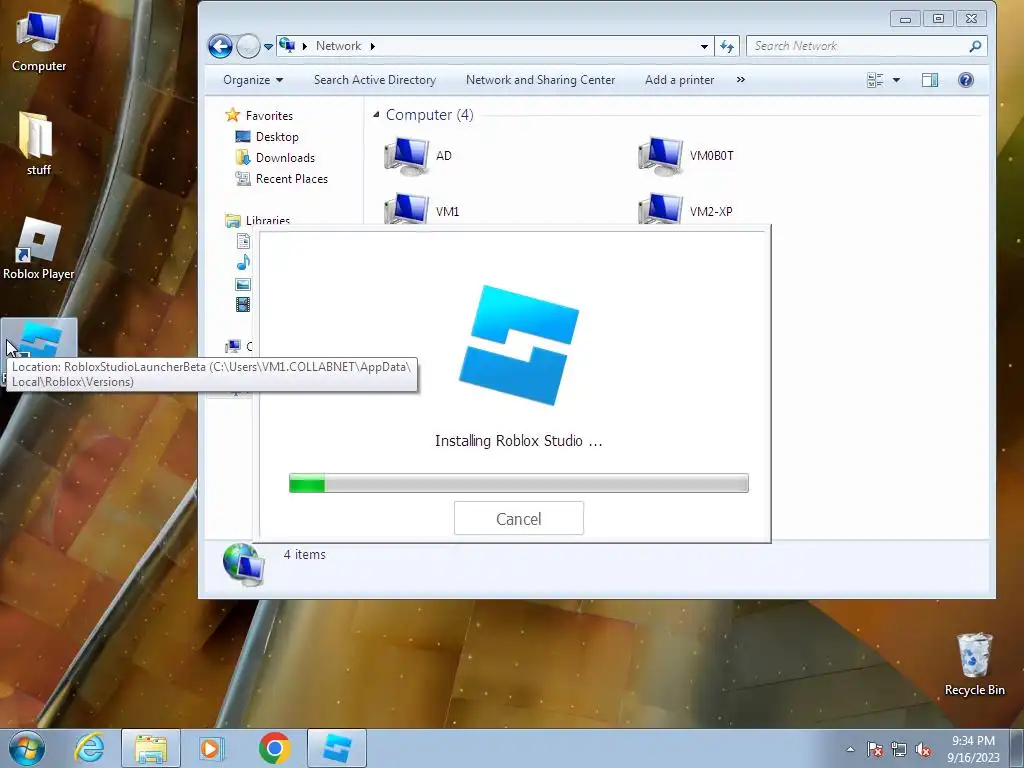Open the AD network computer
This screenshot has width=1024, height=768.
418,156
